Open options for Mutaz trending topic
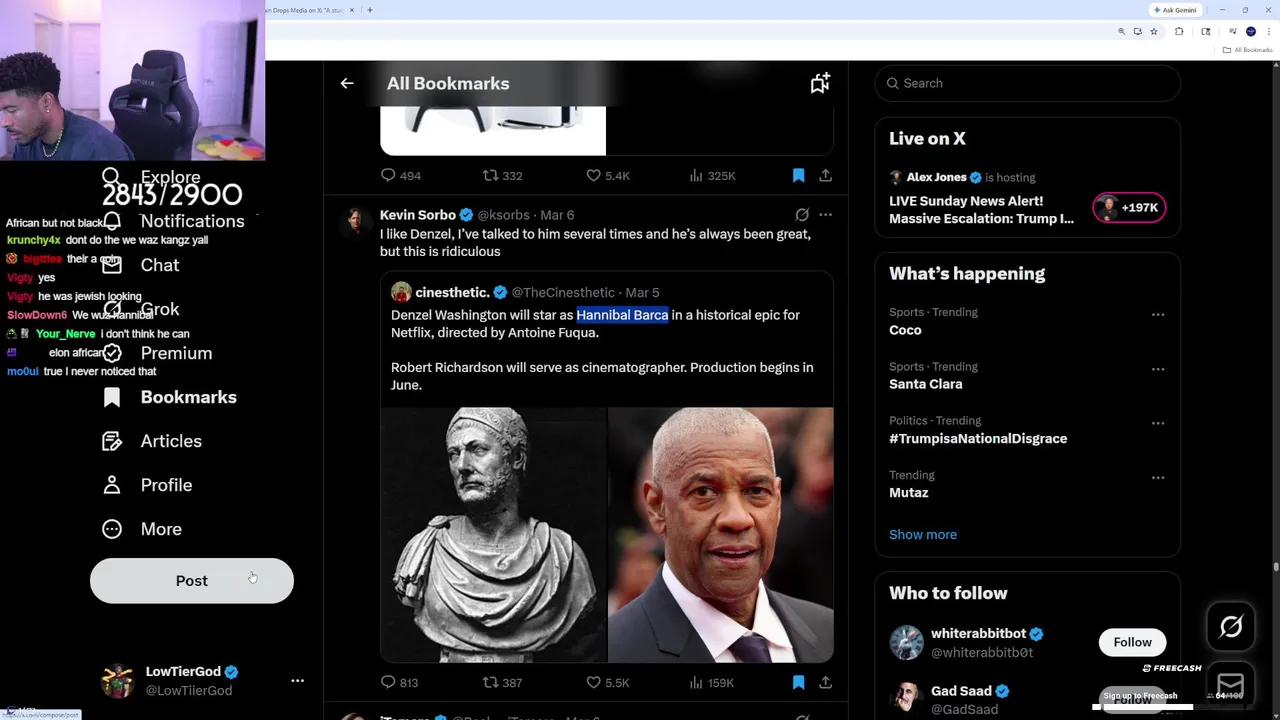This screenshot has height=720, width=1280. (1157, 478)
